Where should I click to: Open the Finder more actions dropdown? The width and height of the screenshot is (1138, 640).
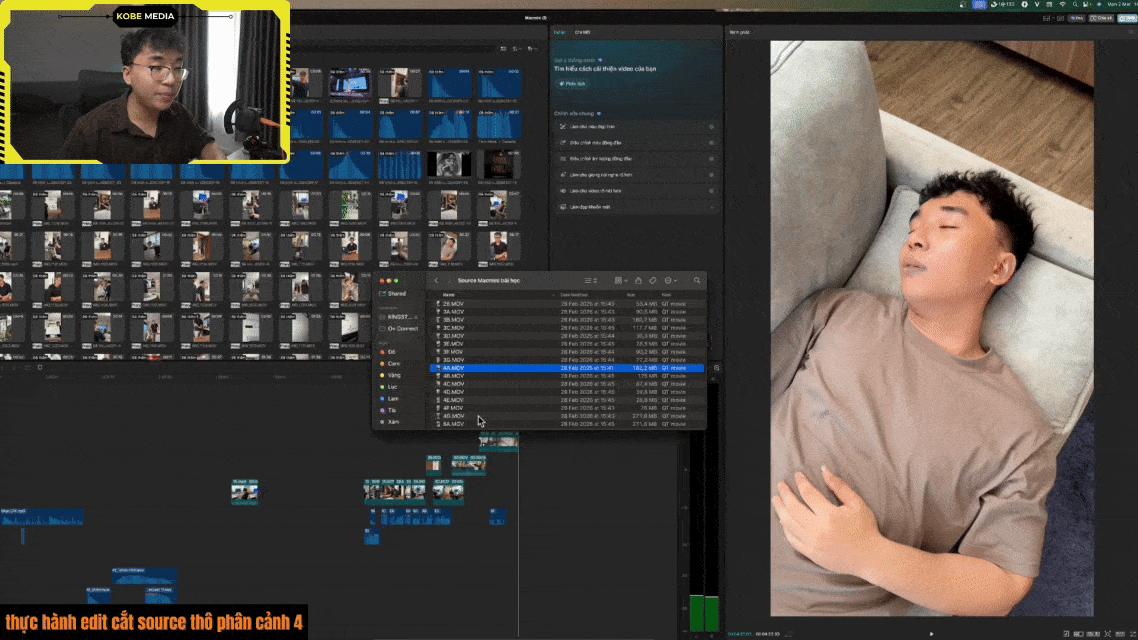[x=671, y=281]
